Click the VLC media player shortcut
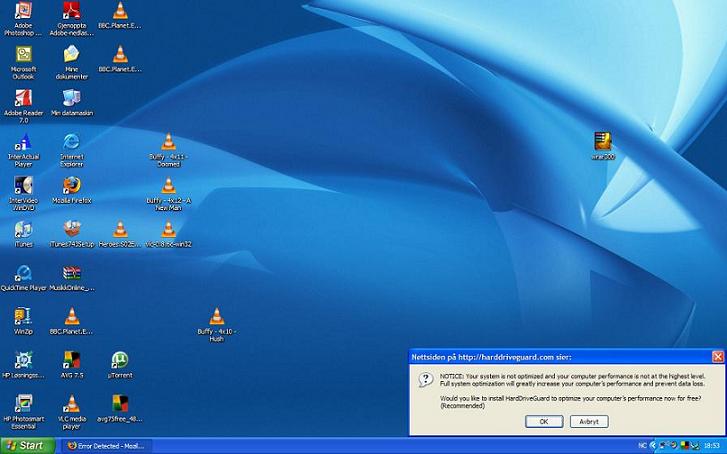The image size is (727, 454). click(x=71, y=404)
